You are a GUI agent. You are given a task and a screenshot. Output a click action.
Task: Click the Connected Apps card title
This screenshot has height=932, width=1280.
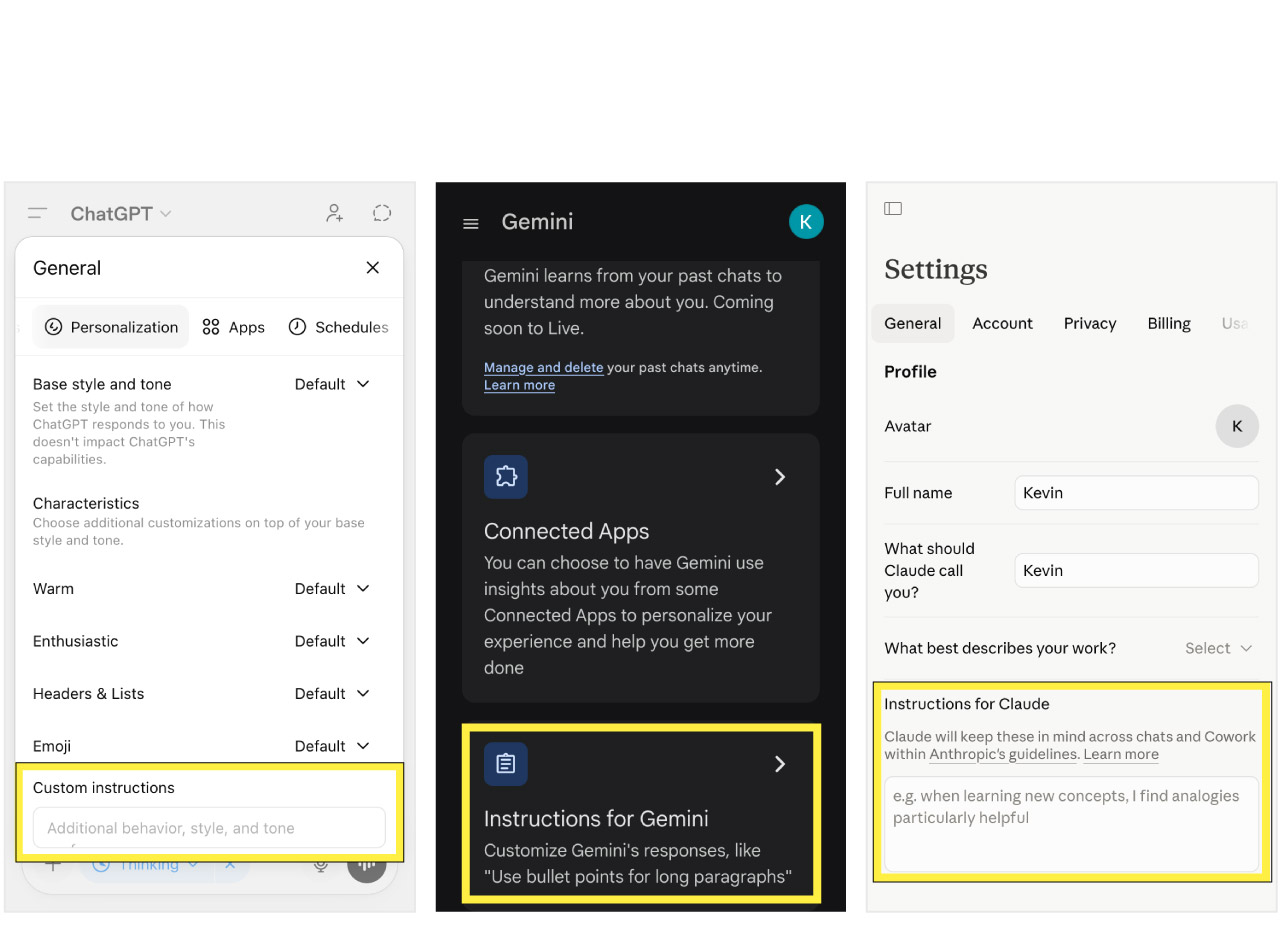click(567, 532)
